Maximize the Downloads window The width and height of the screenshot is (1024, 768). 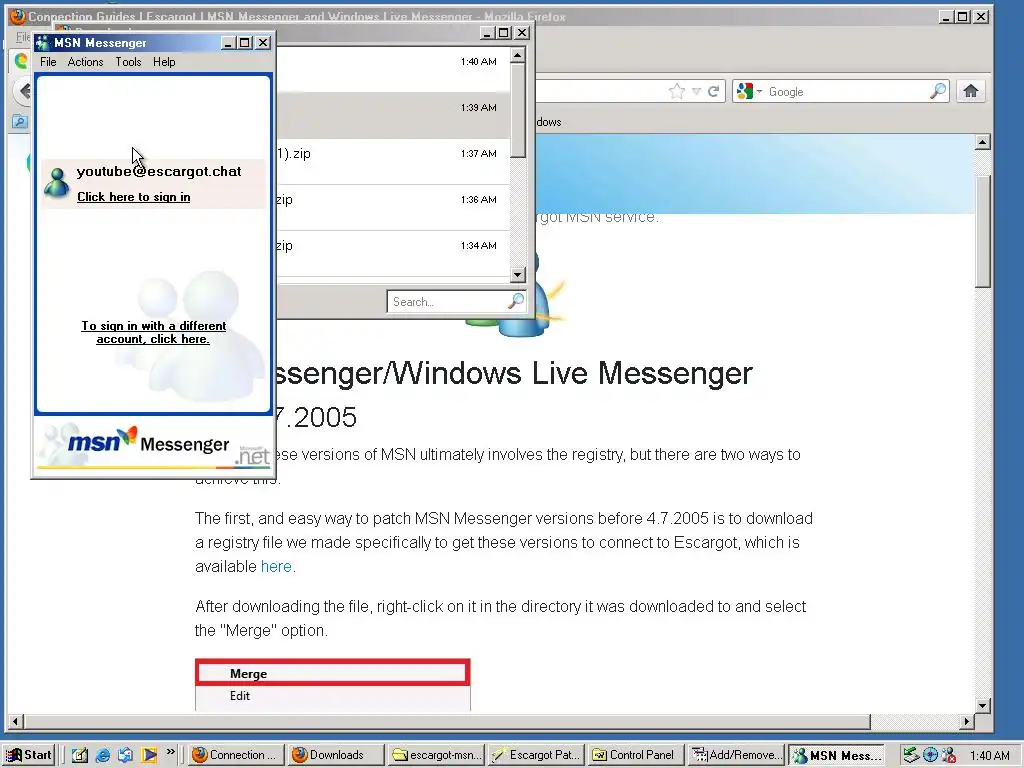(x=504, y=33)
